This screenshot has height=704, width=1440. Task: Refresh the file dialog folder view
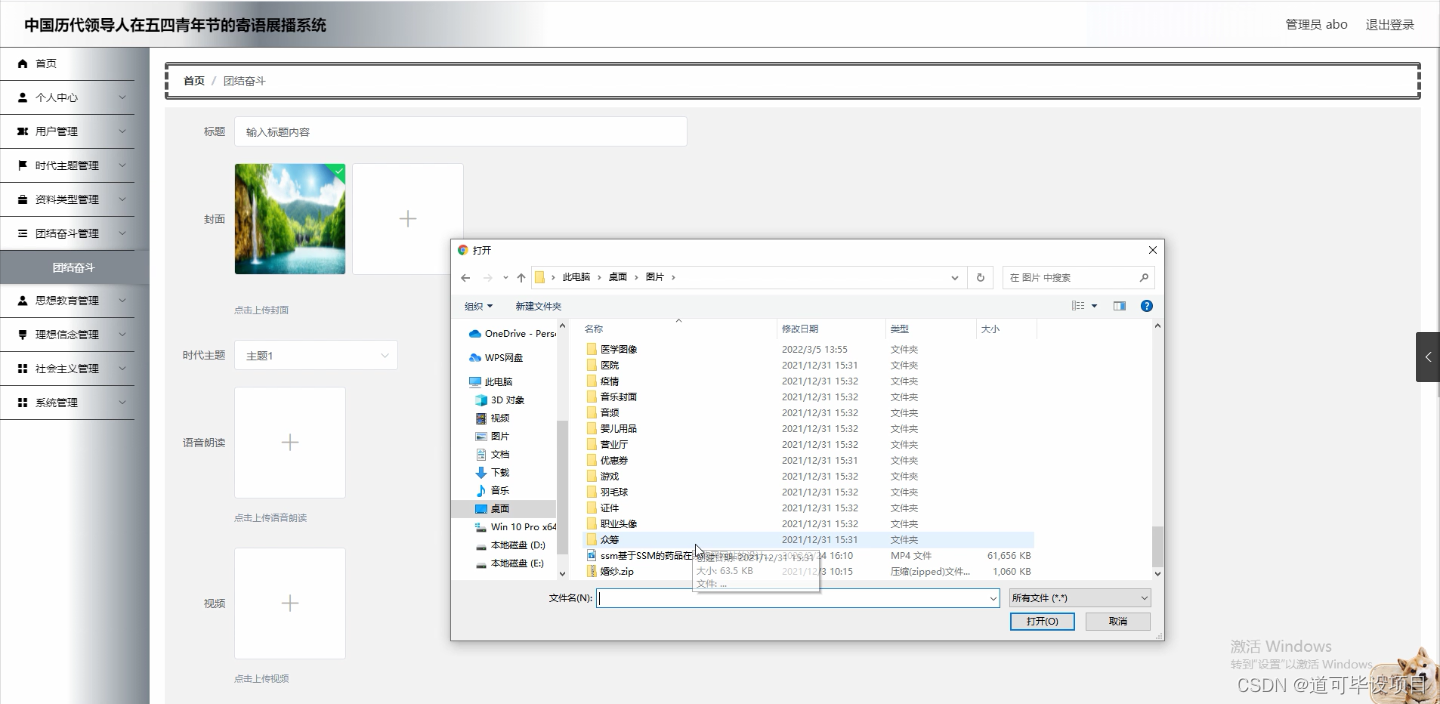[x=981, y=277]
